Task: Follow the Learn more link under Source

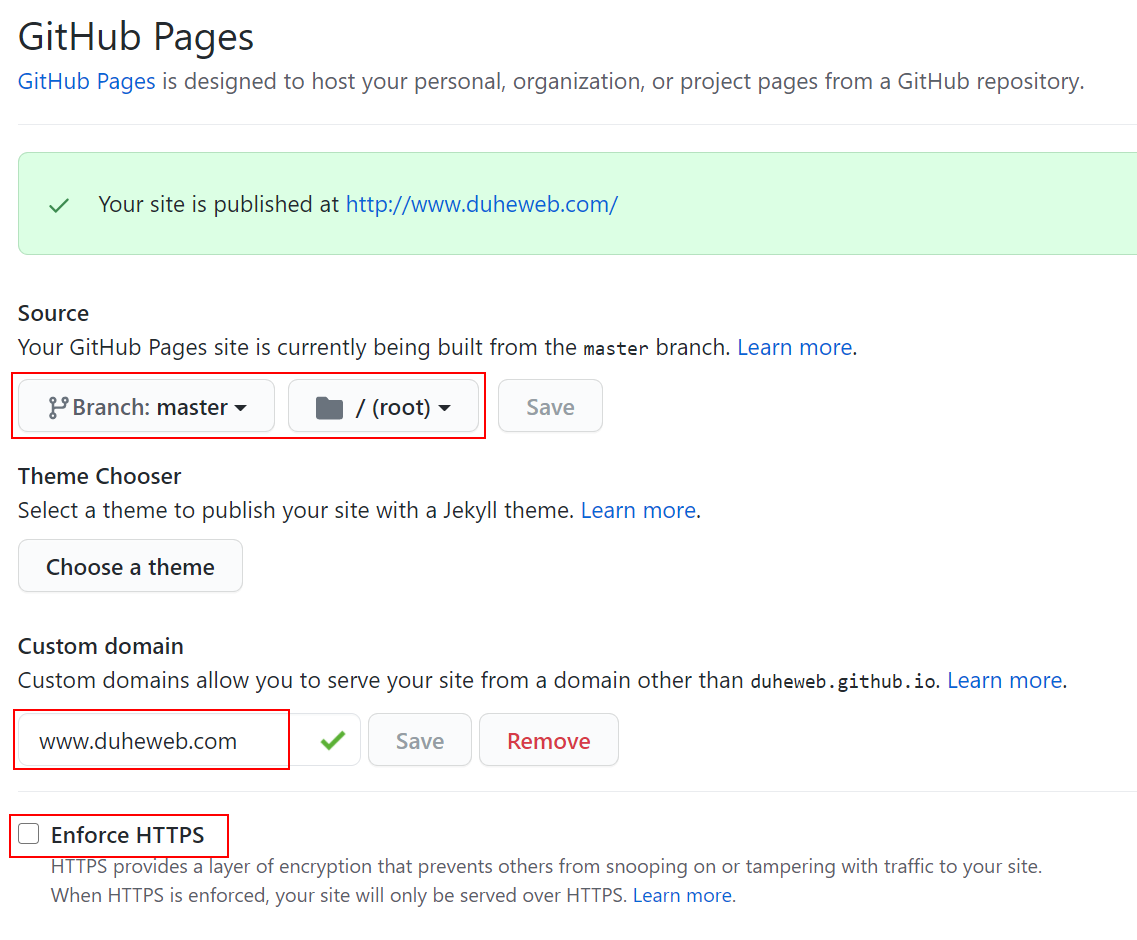Action: tap(795, 347)
